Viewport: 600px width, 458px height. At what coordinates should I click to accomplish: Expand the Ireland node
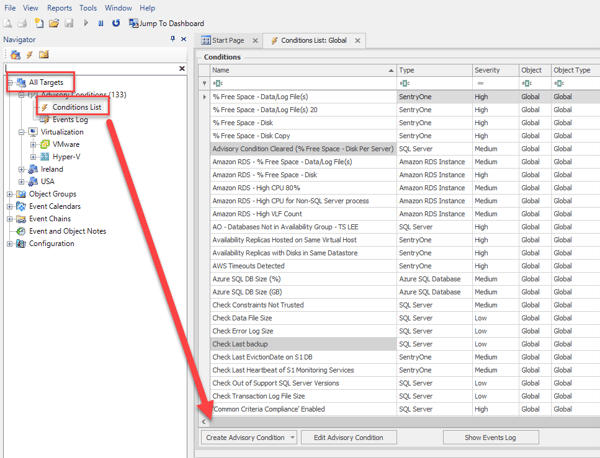point(21,169)
